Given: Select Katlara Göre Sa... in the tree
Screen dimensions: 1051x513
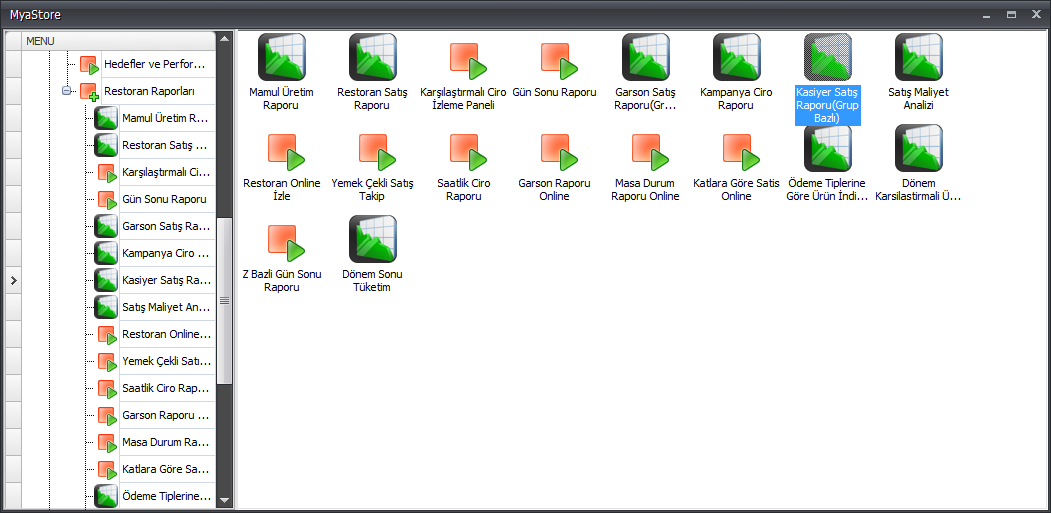Looking at the screenshot, I should tap(167, 469).
